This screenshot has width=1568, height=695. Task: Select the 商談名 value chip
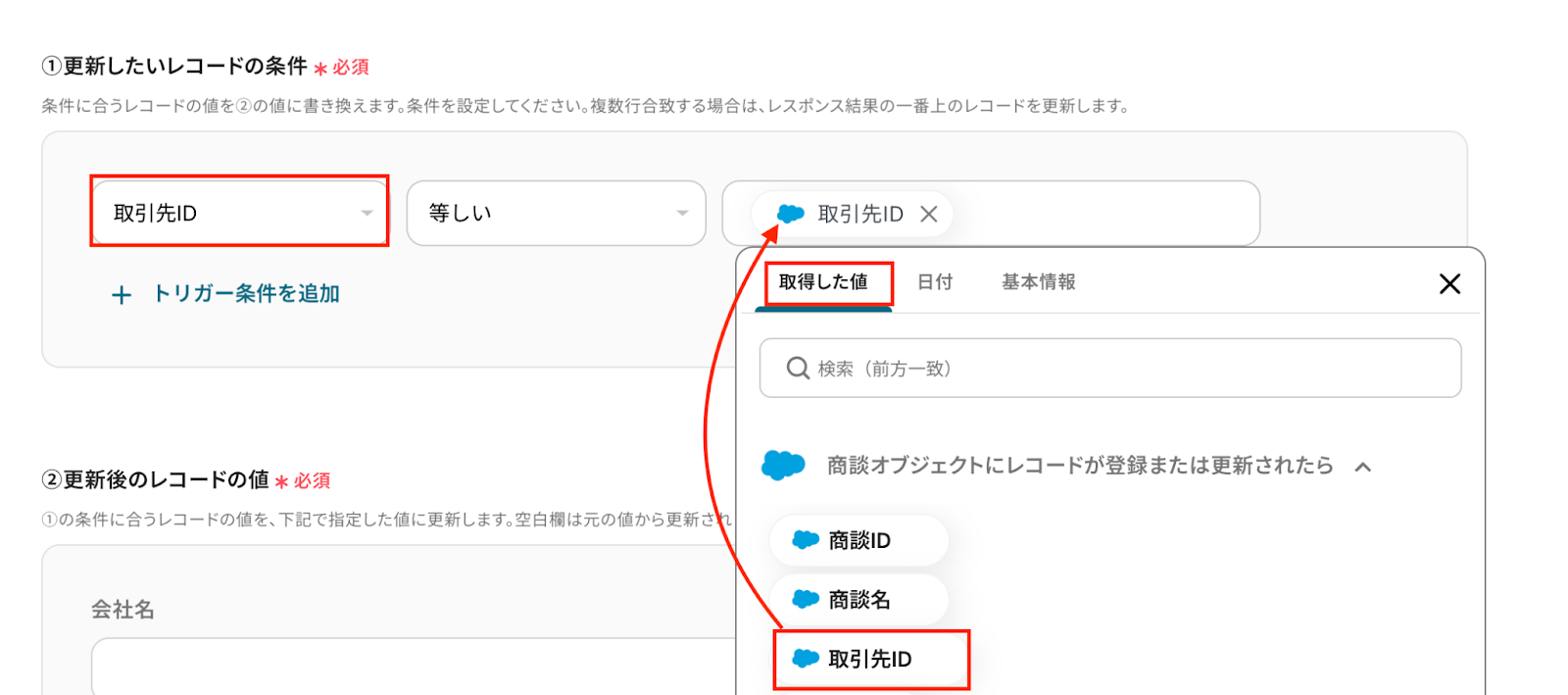point(858,599)
